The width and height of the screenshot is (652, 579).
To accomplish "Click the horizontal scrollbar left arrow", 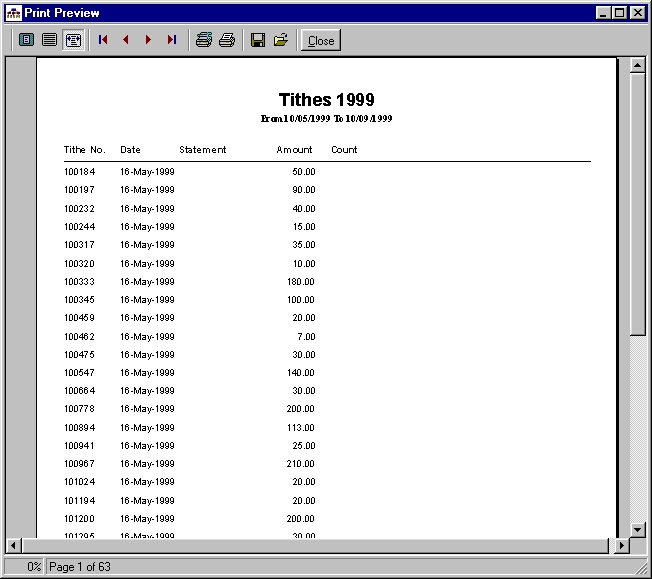I will 13,545.
